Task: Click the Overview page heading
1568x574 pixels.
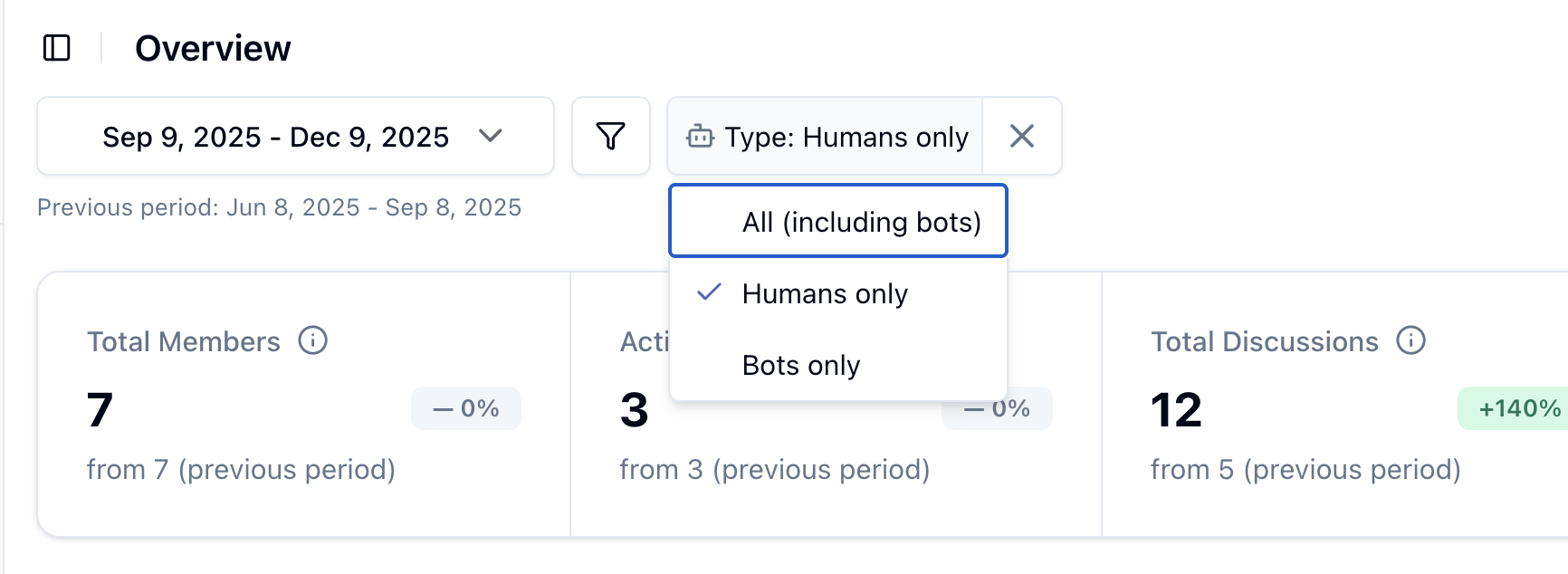Action: pyautogui.click(x=213, y=49)
